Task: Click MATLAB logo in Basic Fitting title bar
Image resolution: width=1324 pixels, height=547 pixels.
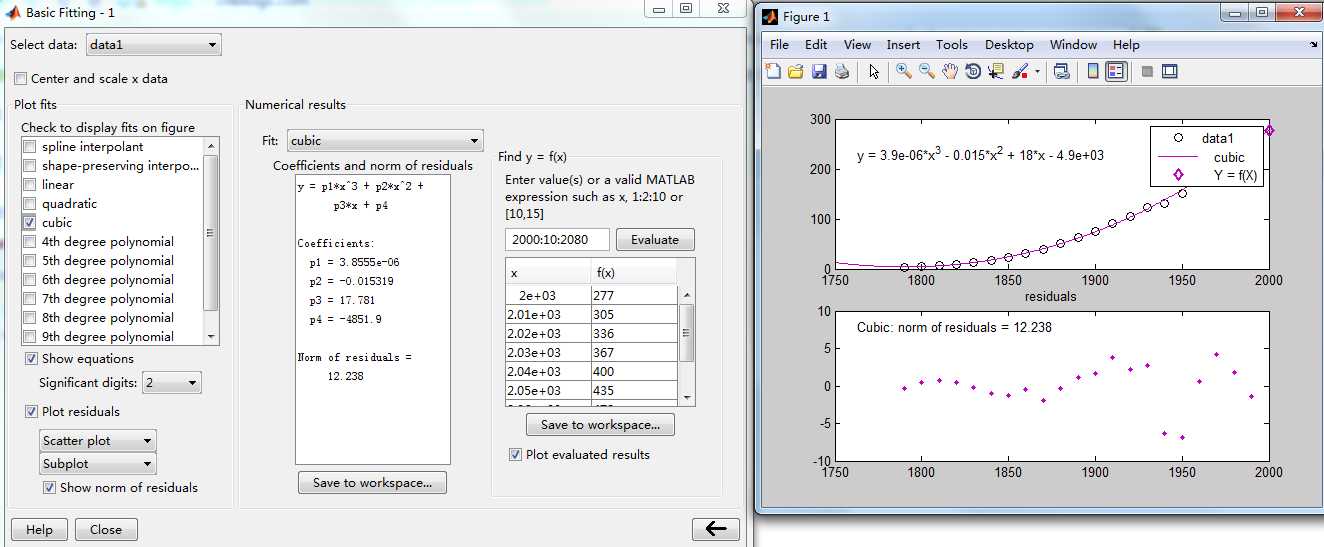Action: point(13,12)
